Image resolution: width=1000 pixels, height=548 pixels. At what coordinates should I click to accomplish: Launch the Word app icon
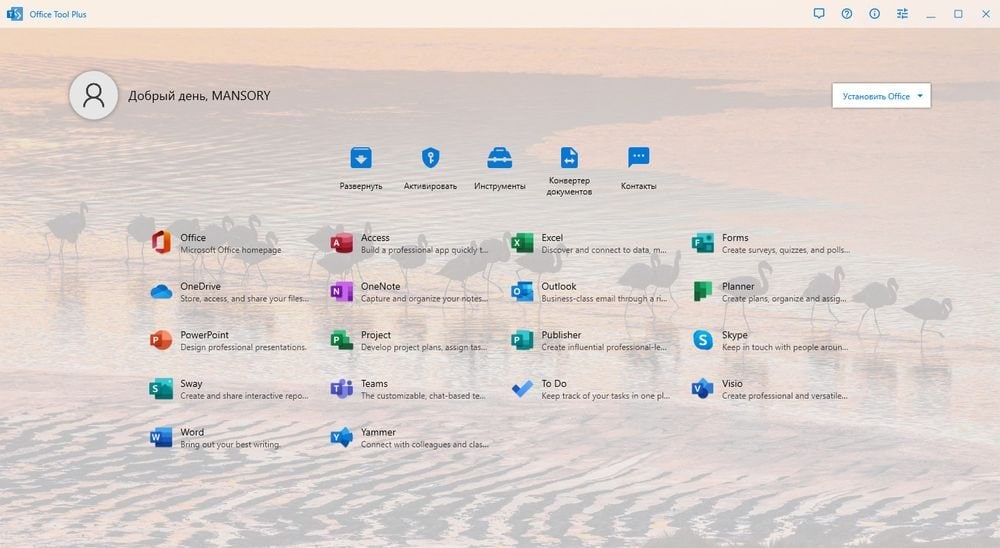[x=161, y=438]
